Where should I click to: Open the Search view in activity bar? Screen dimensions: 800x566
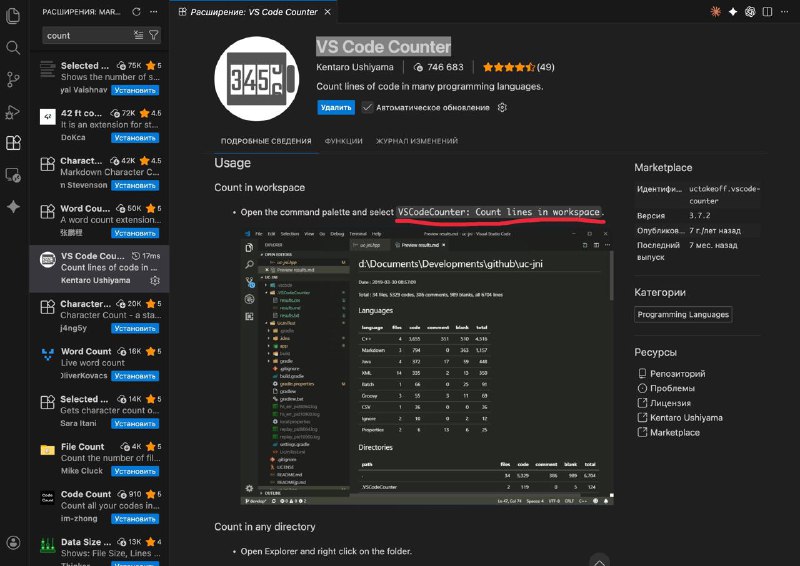pos(13,48)
